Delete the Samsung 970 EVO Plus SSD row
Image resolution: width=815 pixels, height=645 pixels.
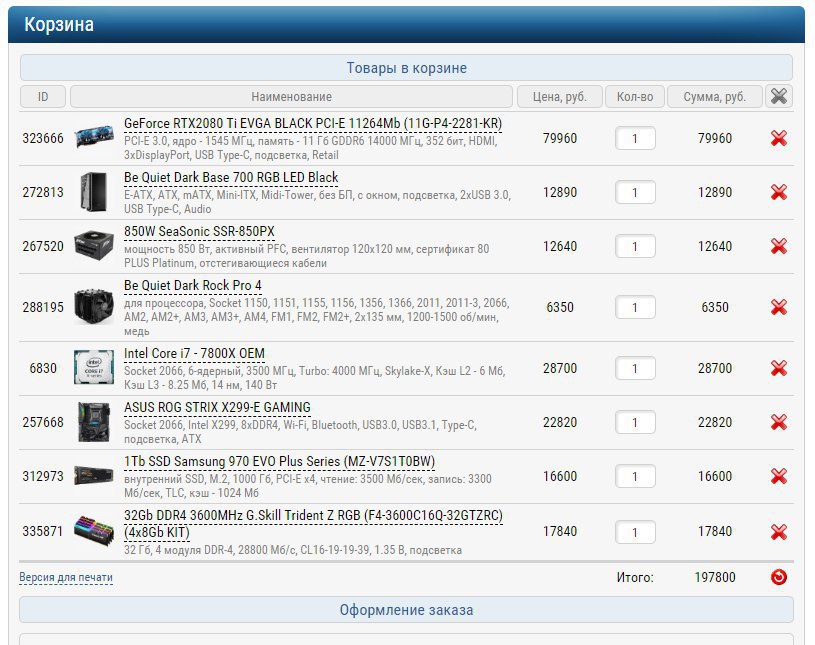[779, 477]
